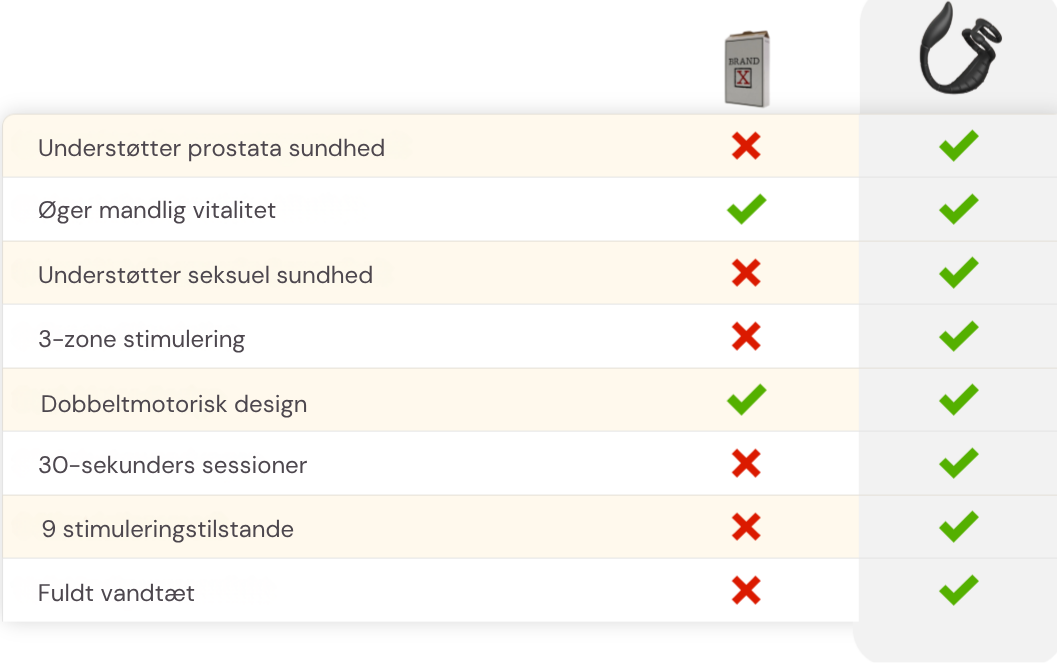Click the 9 stimuleringstilstande label
Viewport: 1057px width, 663px height.
click(x=168, y=530)
